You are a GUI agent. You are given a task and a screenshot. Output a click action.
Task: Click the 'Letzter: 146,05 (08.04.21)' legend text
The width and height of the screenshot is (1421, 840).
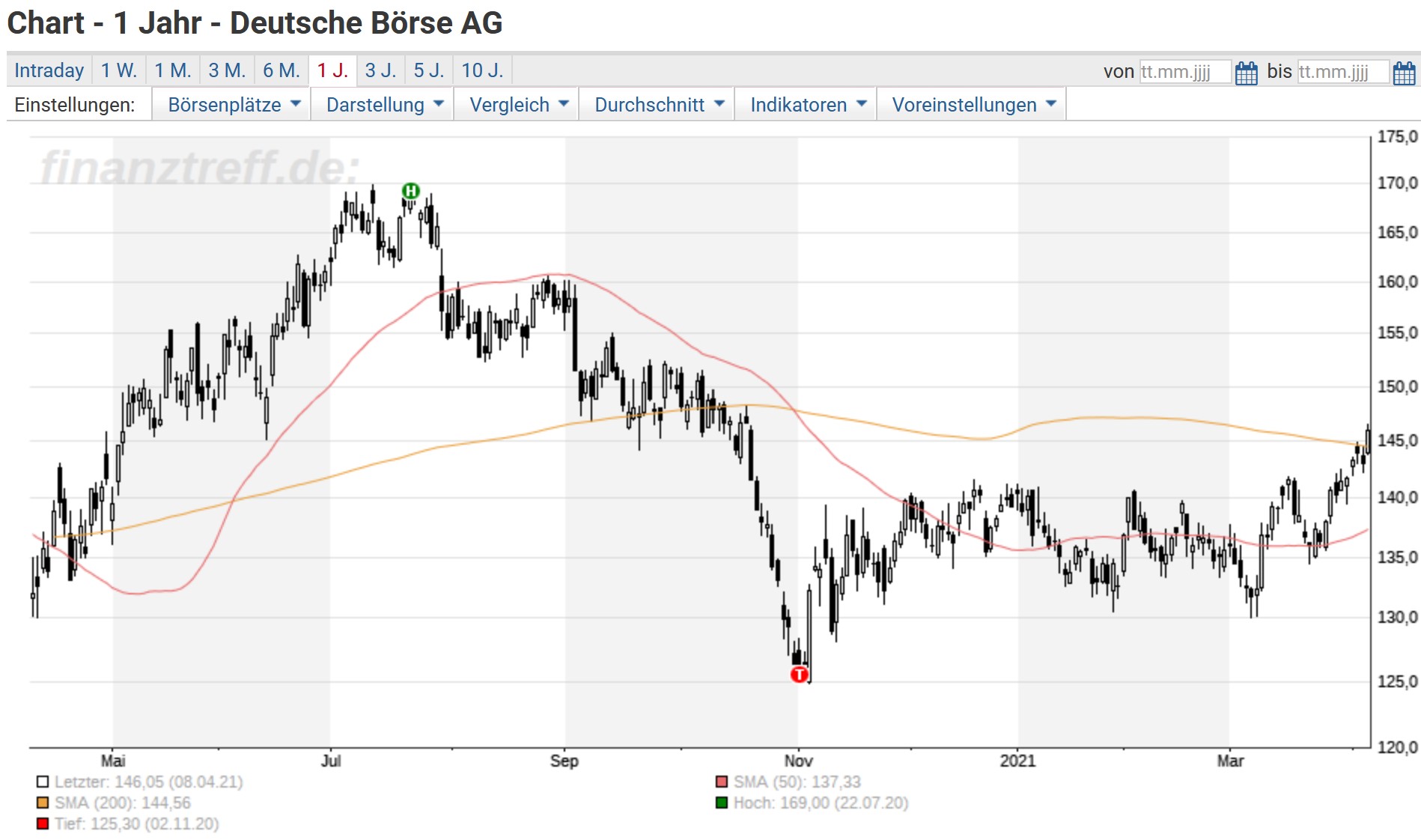pyautogui.click(x=149, y=782)
